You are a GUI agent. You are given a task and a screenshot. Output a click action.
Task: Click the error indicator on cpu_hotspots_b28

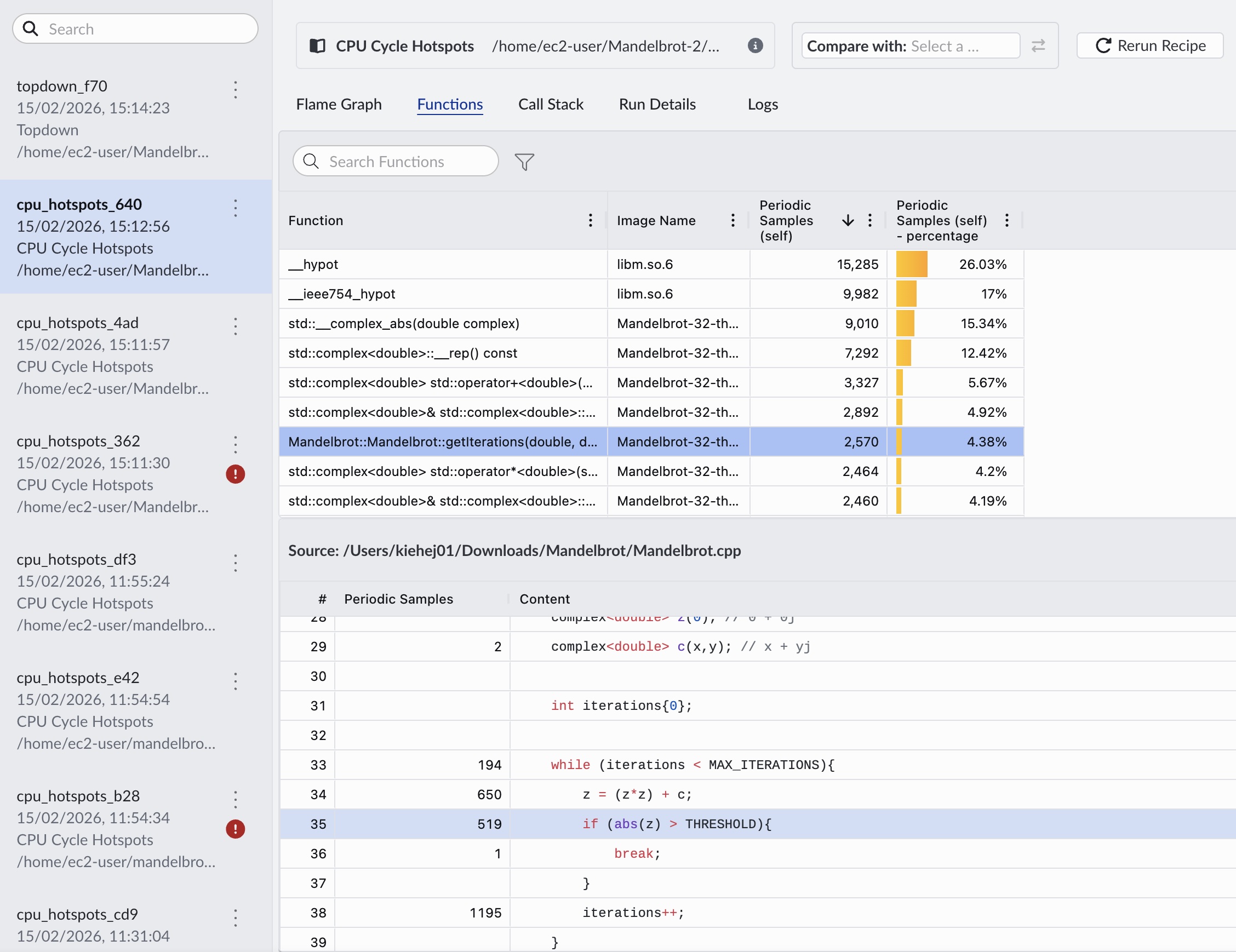236,830
